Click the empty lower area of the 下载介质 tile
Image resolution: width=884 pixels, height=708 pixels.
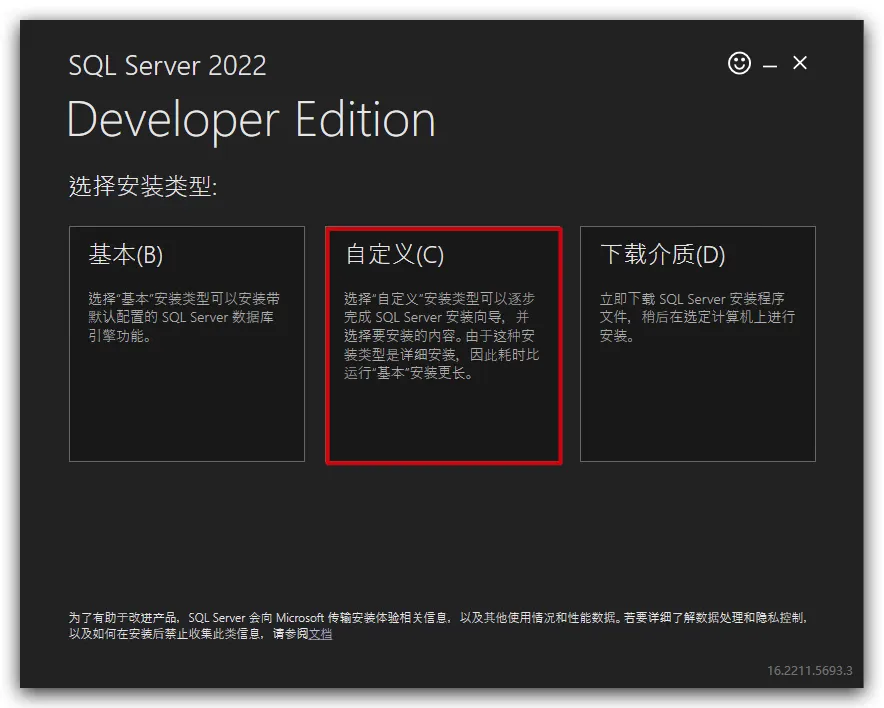697,410
